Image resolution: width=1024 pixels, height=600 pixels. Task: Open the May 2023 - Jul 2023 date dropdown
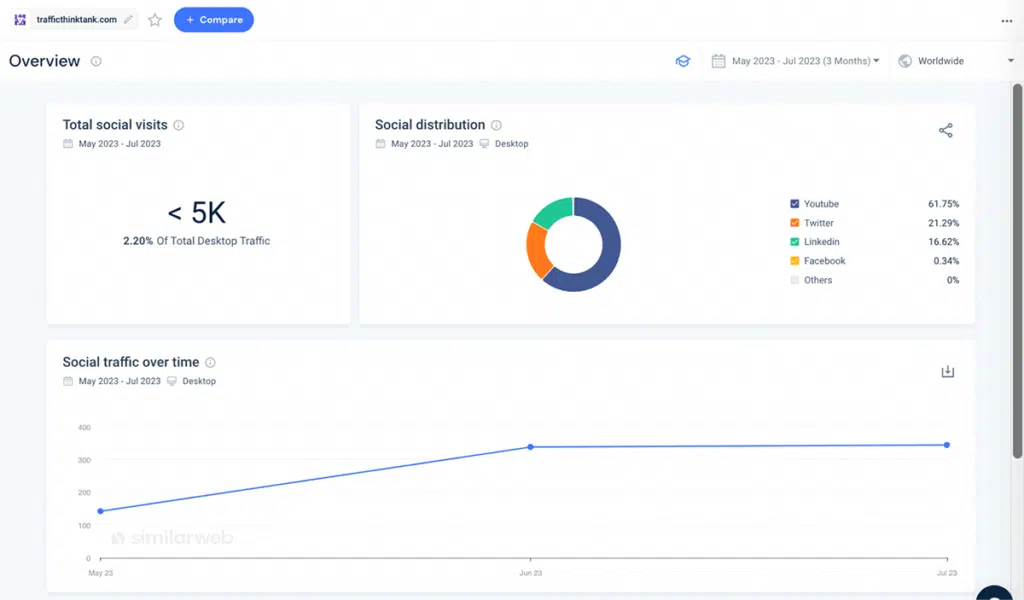[x=795, y=61]
